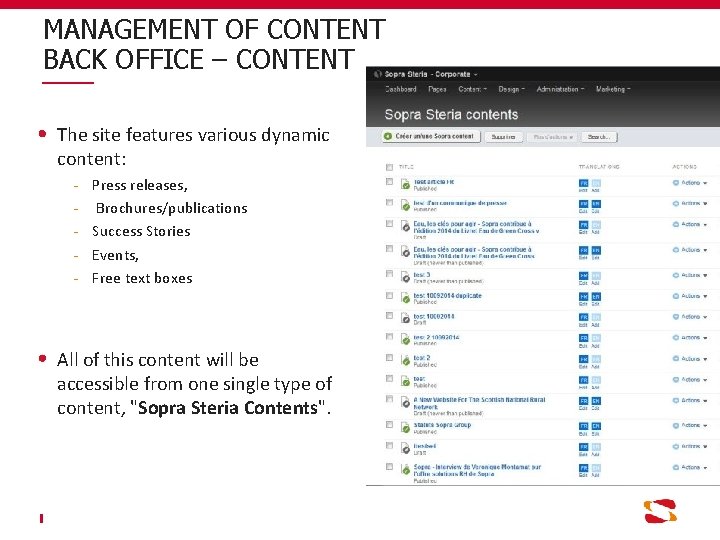
Task: Click the FR flag in the 'Draft (newer than published)' Eau row
Action: pyautogui.click(x=583, y=250)
